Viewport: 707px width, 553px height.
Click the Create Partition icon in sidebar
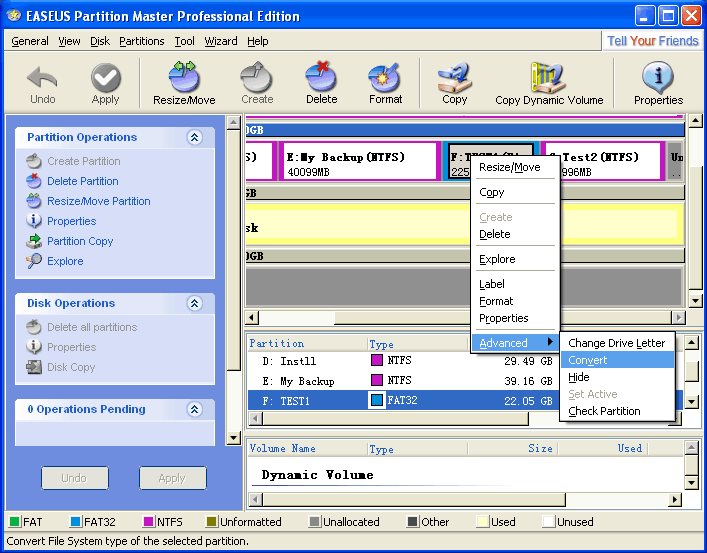(34, 161)
